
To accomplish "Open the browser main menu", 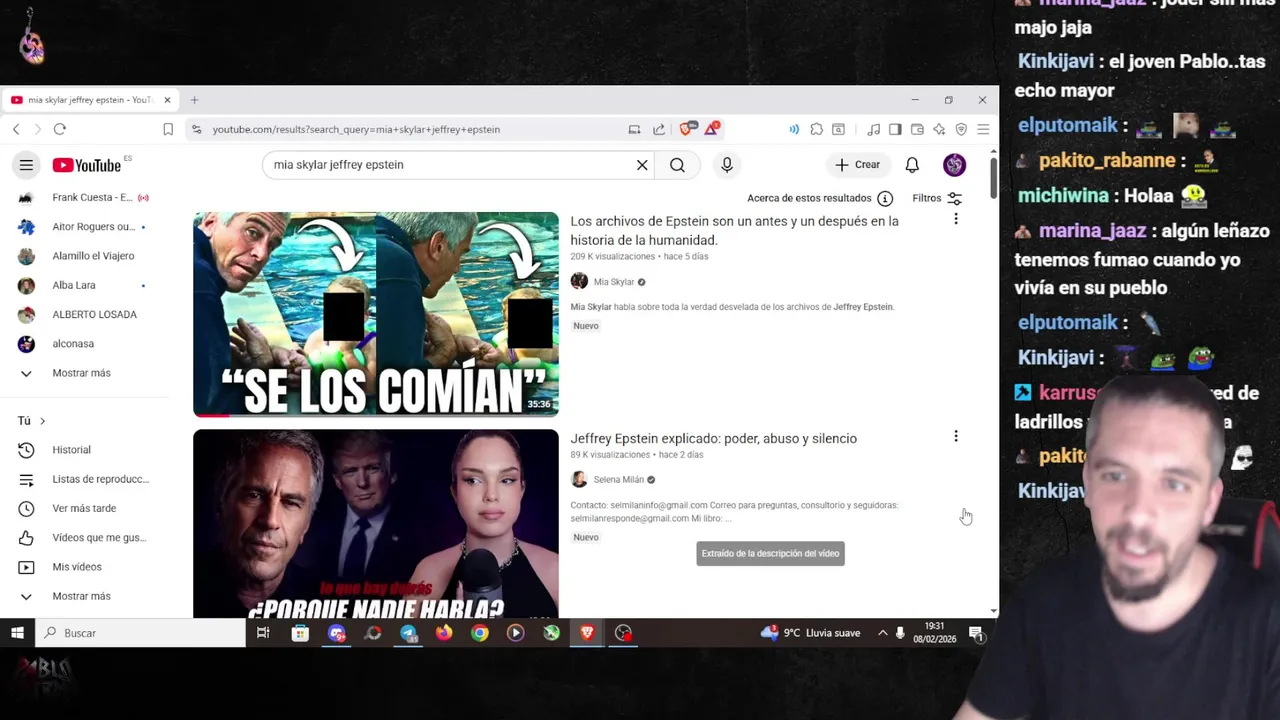I will [983, 129].
